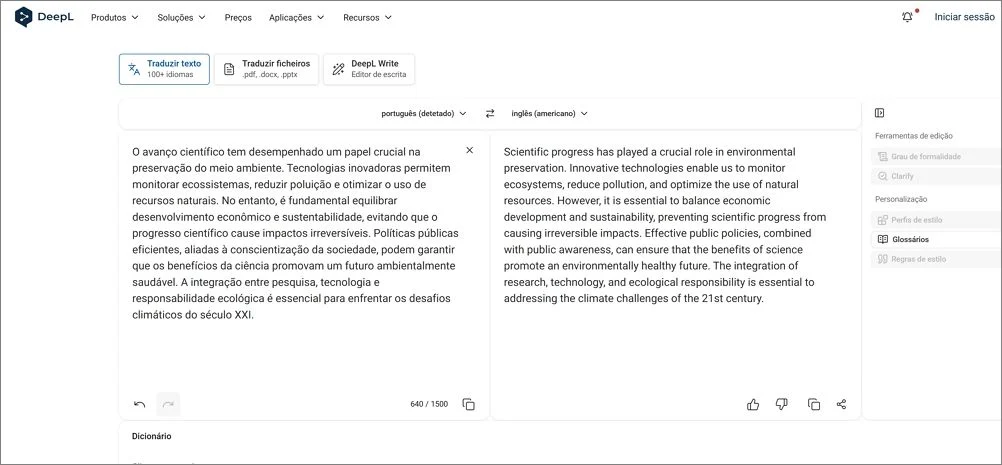This screenshot has height=465, width=1002.
Task: Expand the Produtos menu
Action: point(115,17)
